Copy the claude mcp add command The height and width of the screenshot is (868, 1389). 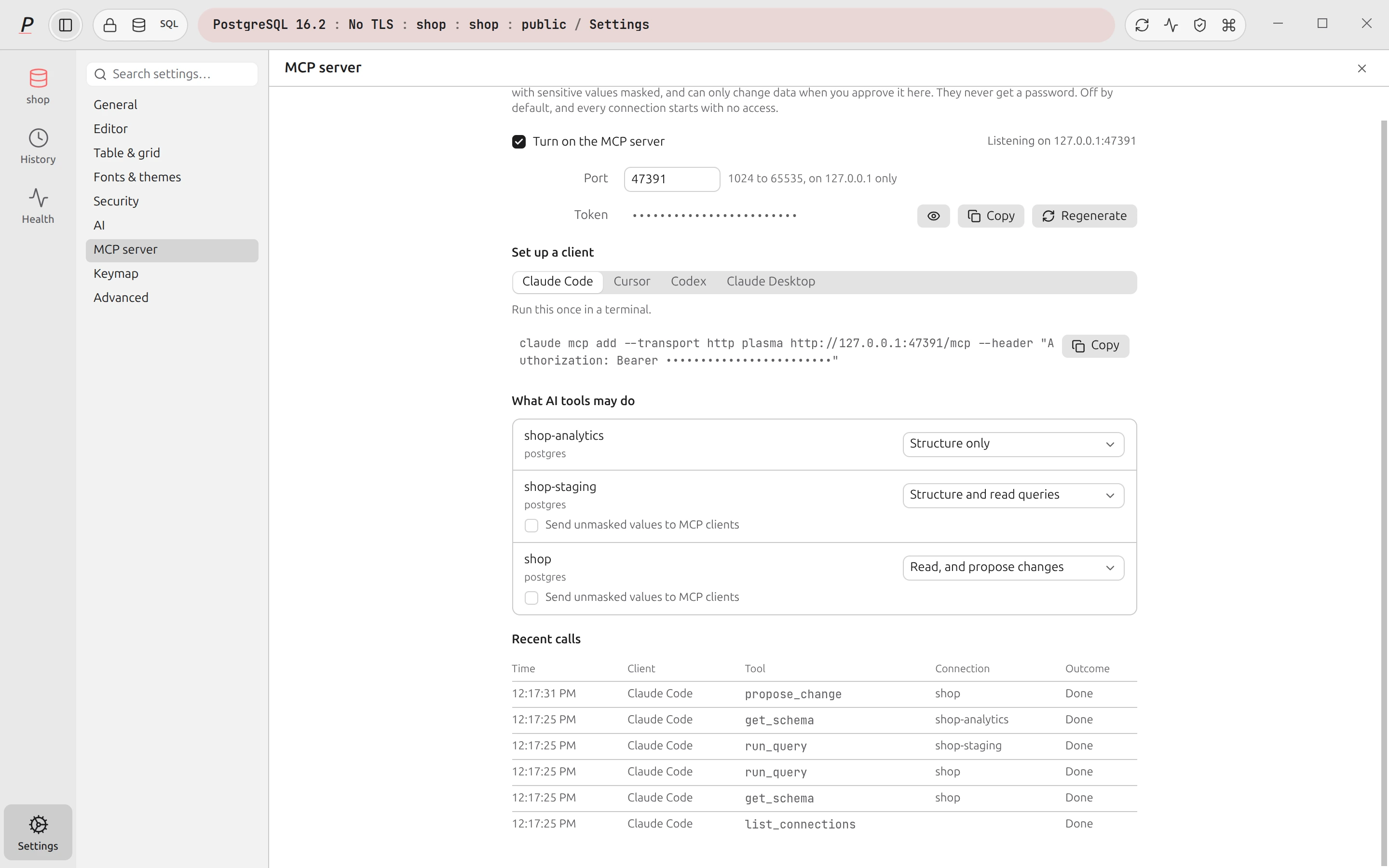[x=1095, y=346]
